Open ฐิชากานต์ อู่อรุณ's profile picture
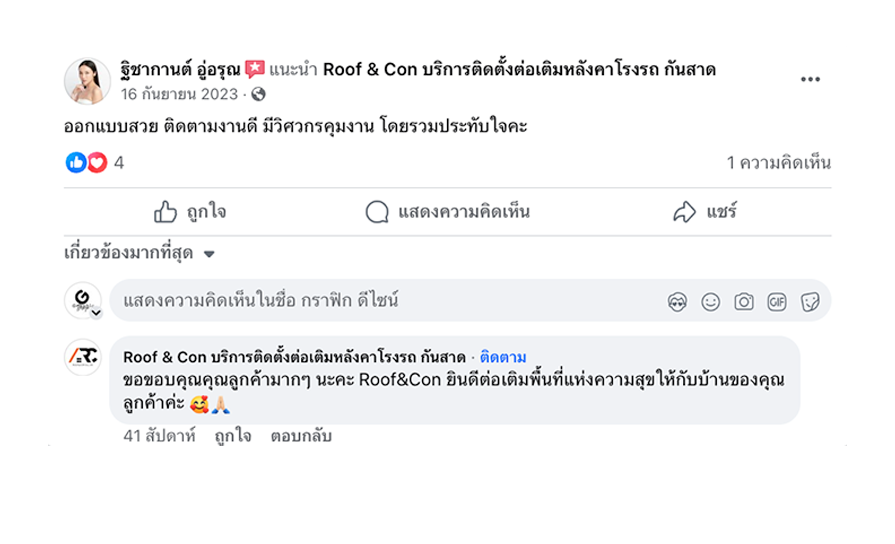895x544 pixels. click(87, 82)
